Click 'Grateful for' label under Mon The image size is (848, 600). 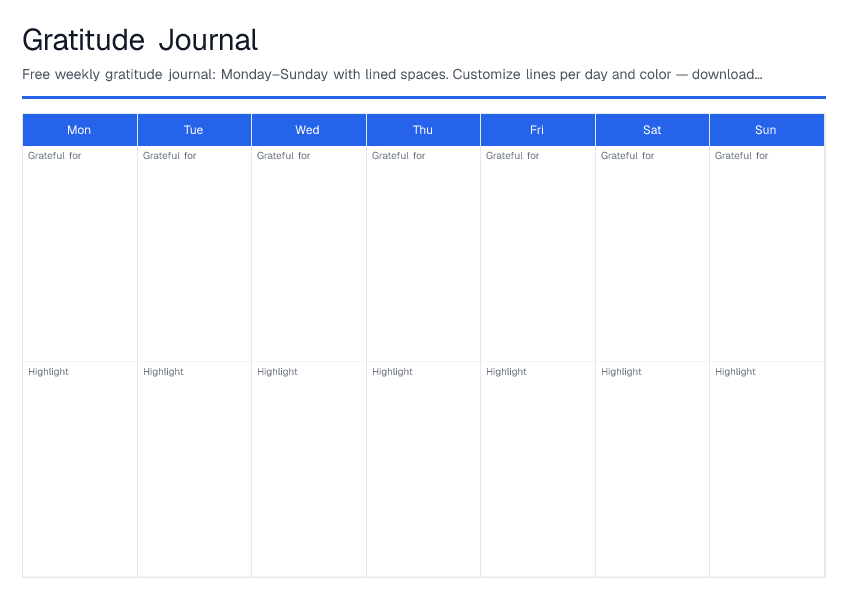pyautogui.click(x=55, y=156)
